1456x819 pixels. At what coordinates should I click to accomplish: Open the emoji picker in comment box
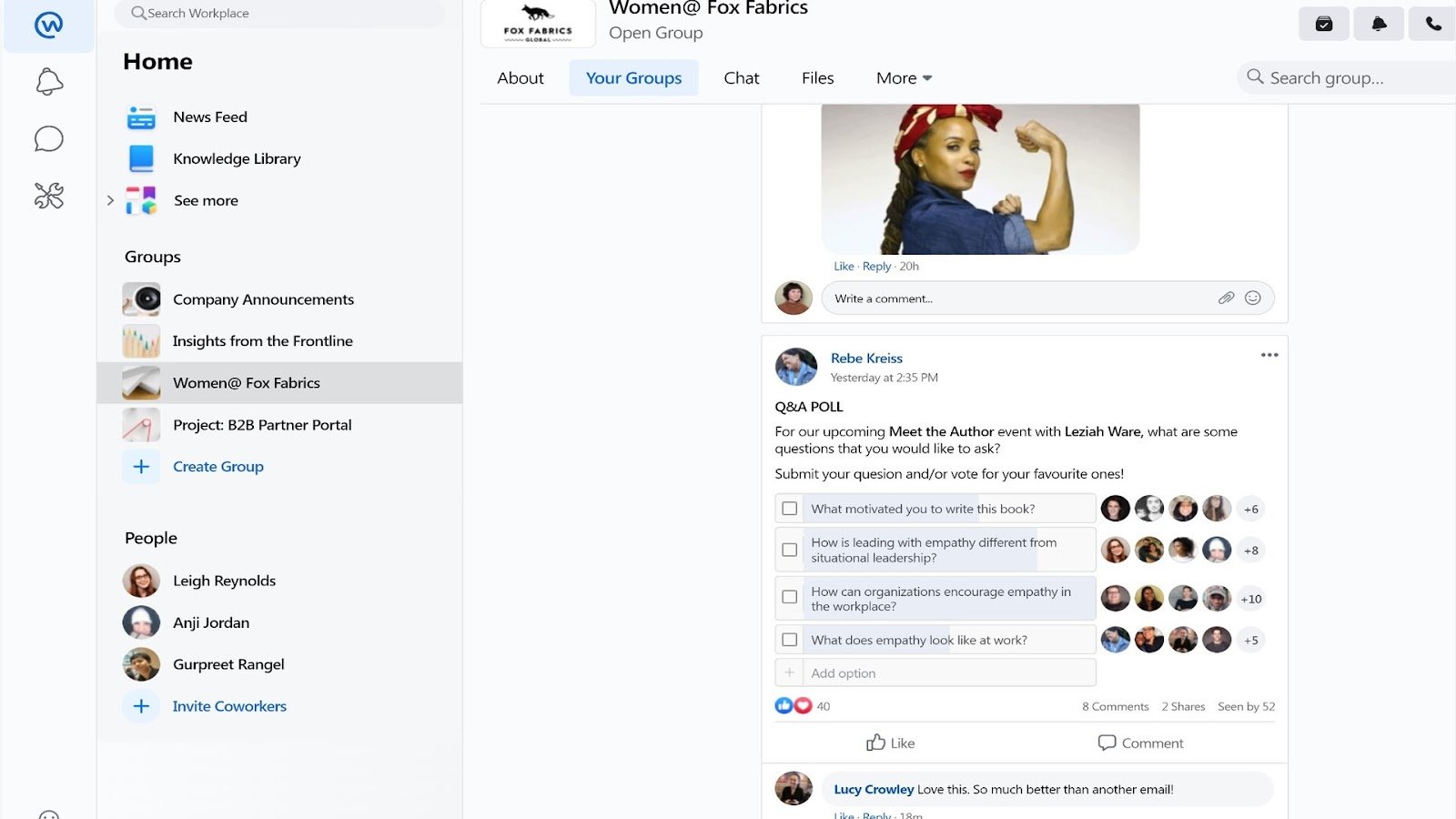1253,298
